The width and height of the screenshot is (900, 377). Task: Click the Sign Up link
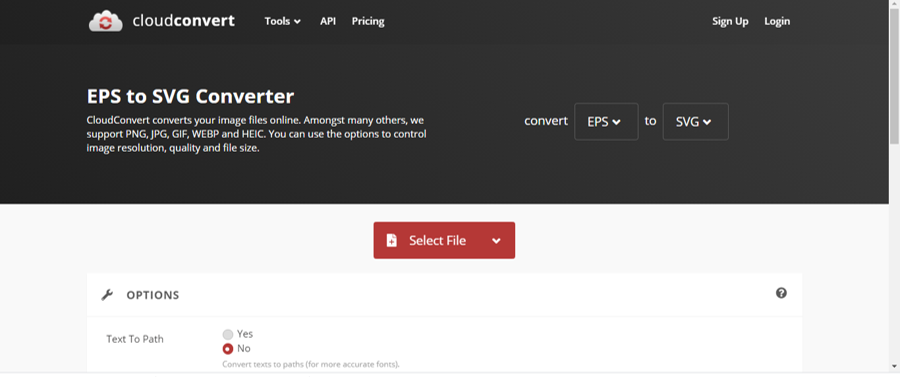click(730, 21)
